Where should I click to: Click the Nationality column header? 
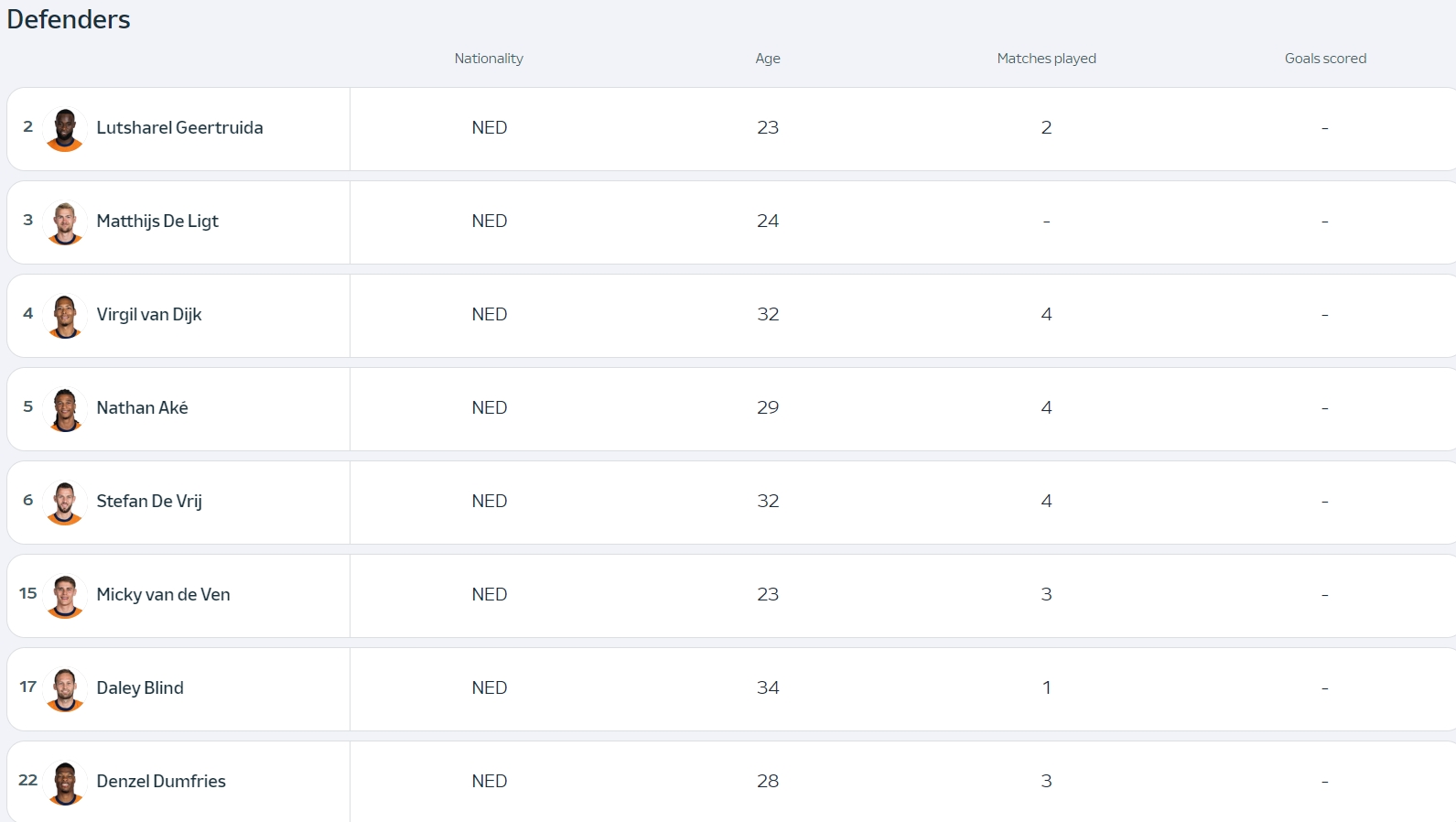click(x=489, y=59)
